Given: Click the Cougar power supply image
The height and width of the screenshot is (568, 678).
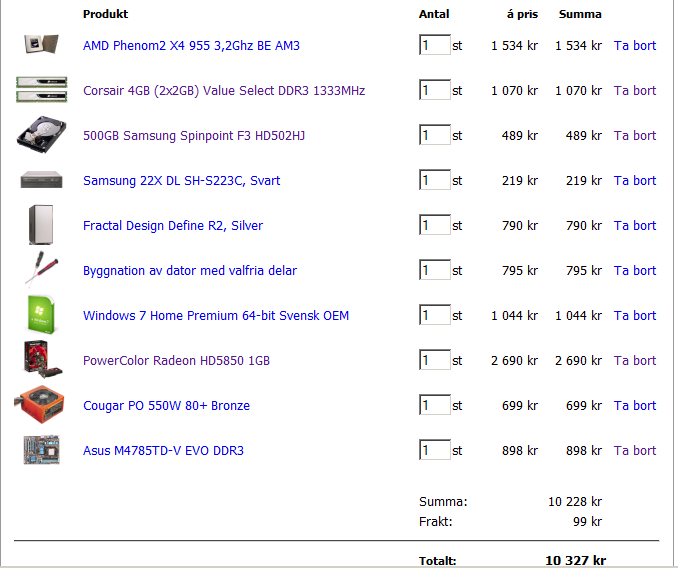Looking at the screenshot, I should click(40, 405).
